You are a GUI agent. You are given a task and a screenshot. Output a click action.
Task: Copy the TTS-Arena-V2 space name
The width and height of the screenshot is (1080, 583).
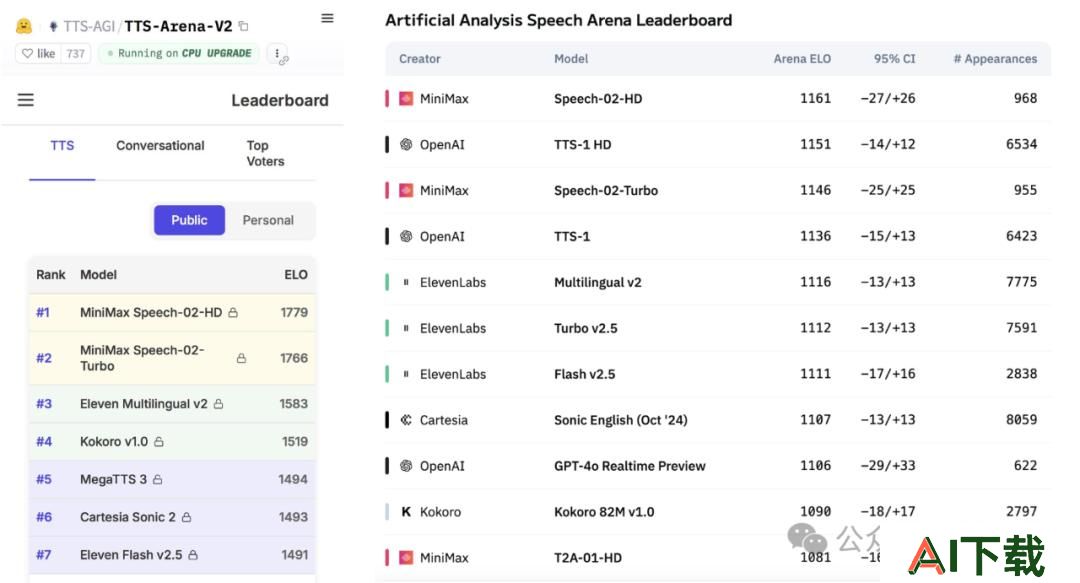[244, 26]
